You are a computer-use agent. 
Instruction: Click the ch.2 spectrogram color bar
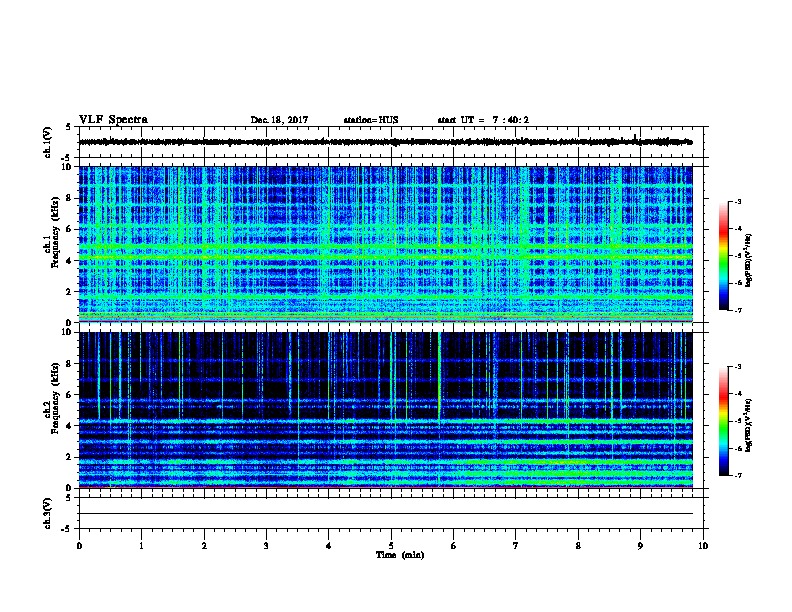click(723, 421)
